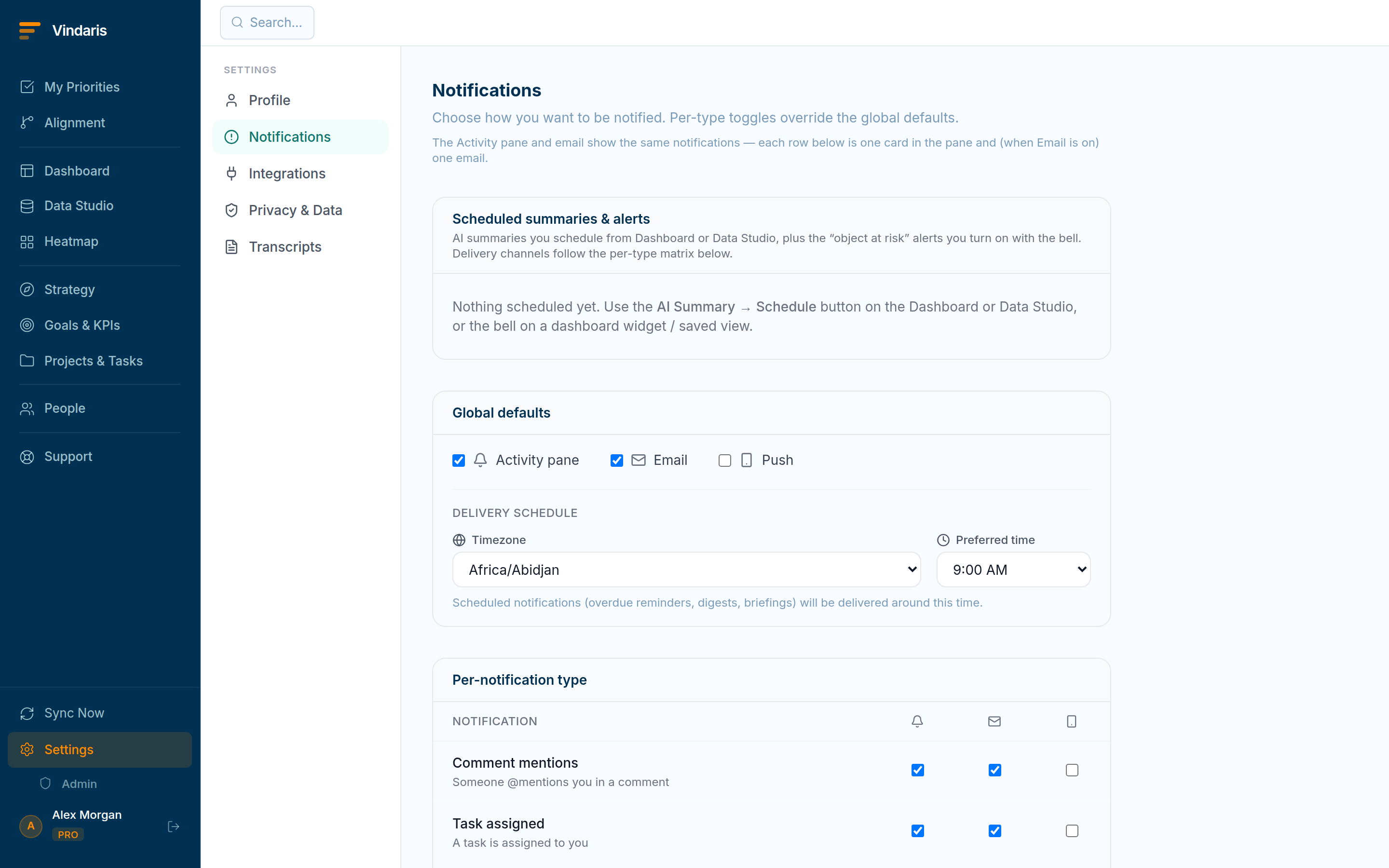Click the PRO badge
Viewport: 1389px width, 868px height.
68,834
